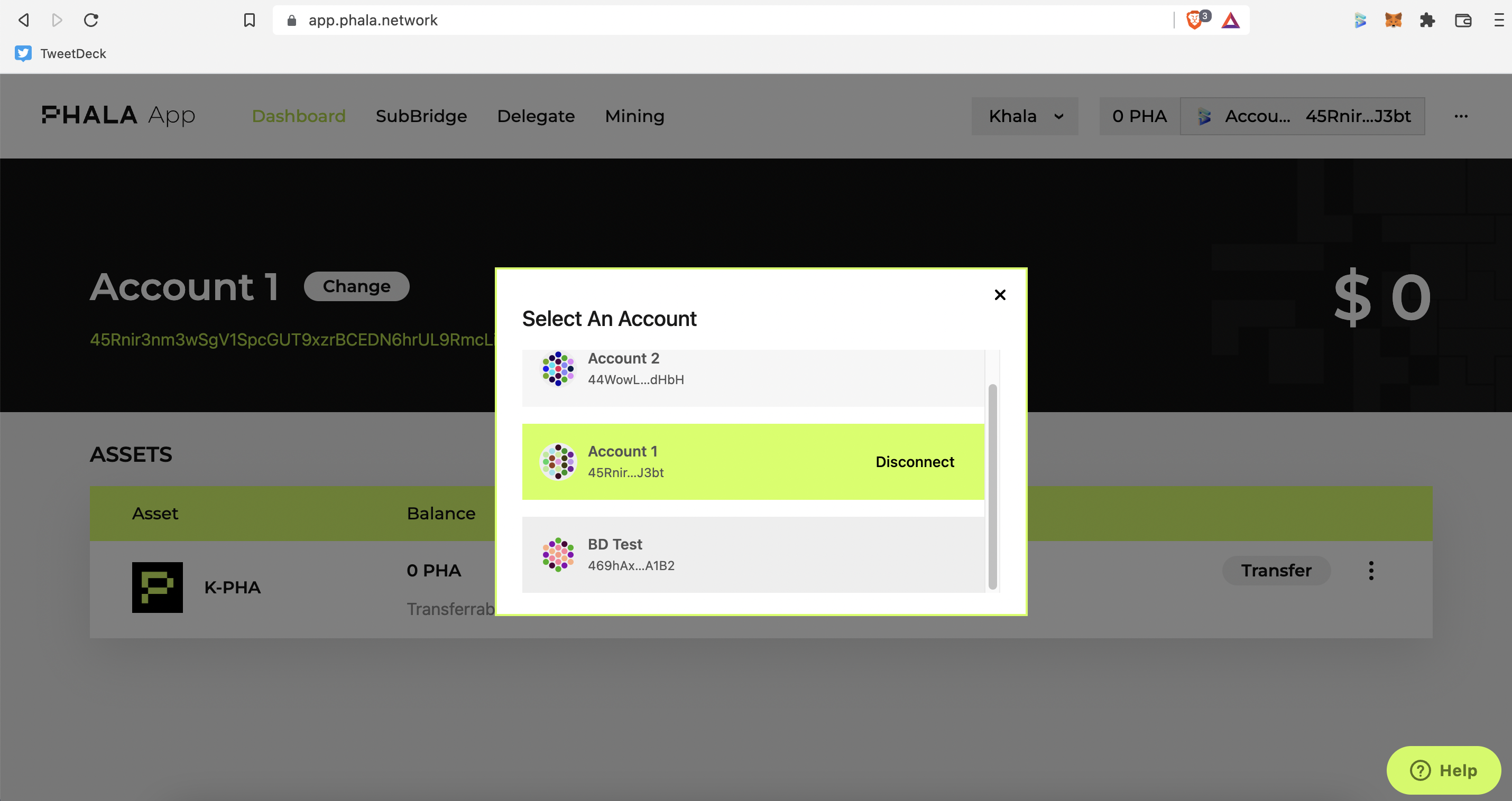Open the browser hamburger menu
This screenshot has height=801, width=1512.
[x=1498, y=21]
